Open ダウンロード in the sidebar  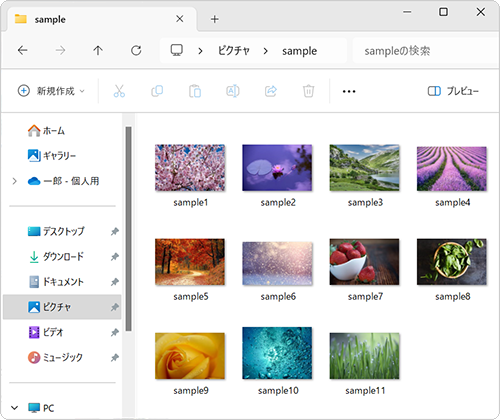pos(56,256)
